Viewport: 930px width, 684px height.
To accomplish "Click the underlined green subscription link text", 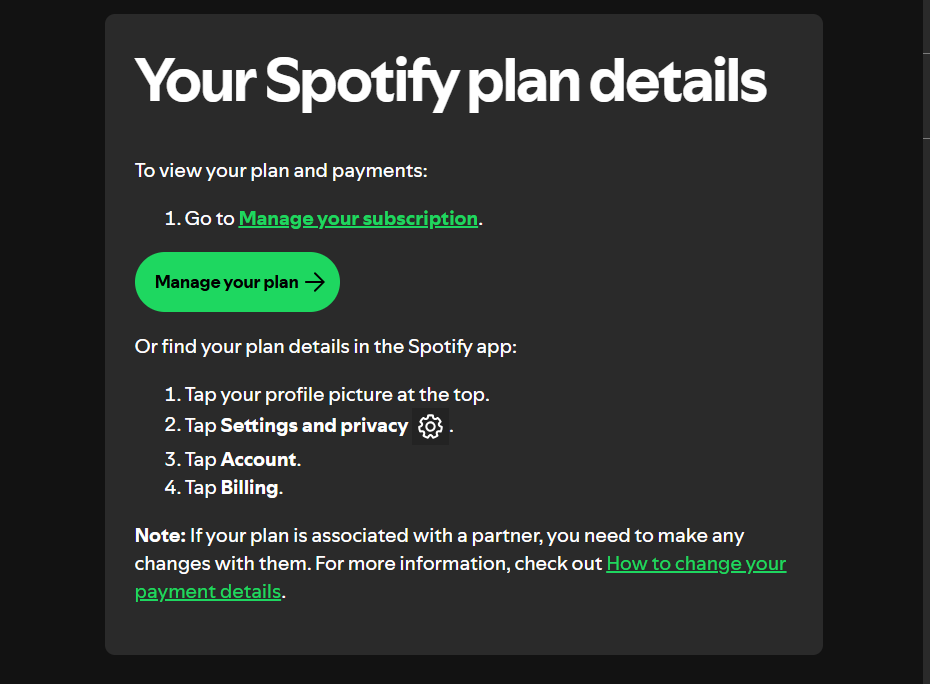I will [x=357, y=218].
